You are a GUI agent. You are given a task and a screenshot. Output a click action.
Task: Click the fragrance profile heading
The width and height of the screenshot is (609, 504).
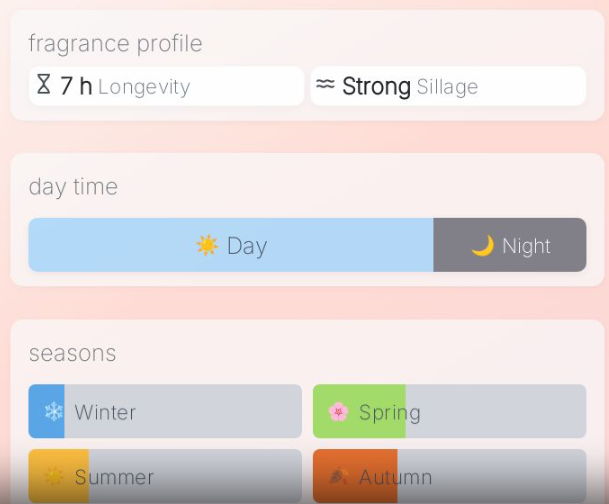(x=115, y=43)
